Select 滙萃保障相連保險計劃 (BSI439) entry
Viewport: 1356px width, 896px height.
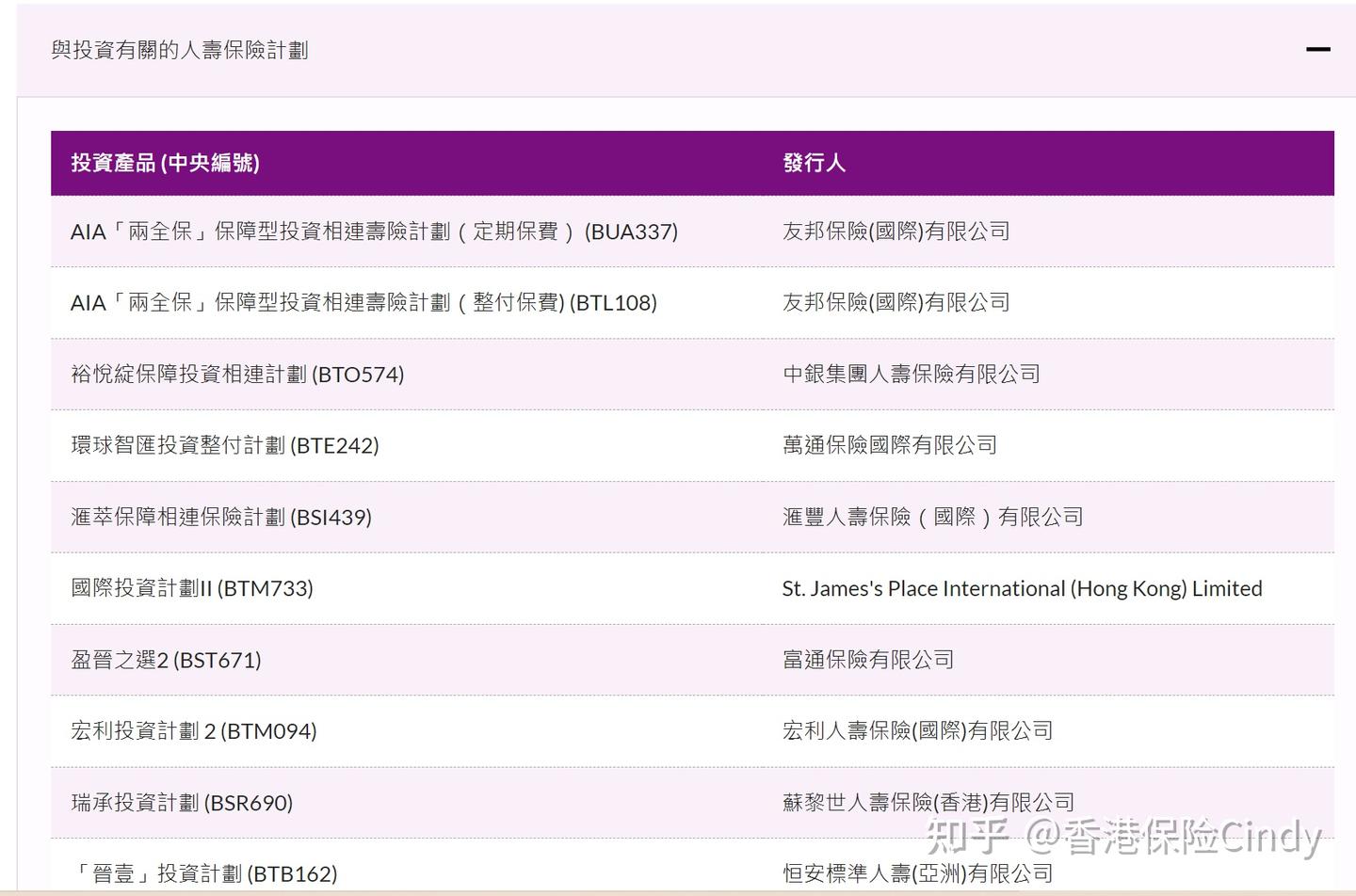tap(221, 517)
